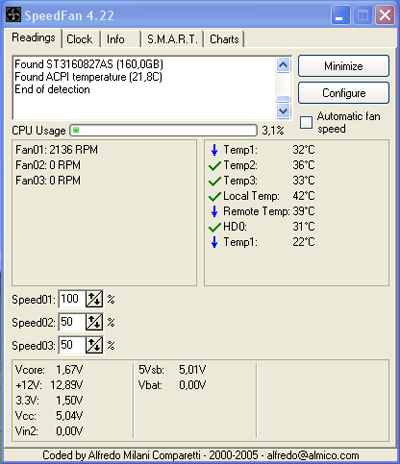Open the Info tab
The image size is (400, 464).
tap(116, 39)
